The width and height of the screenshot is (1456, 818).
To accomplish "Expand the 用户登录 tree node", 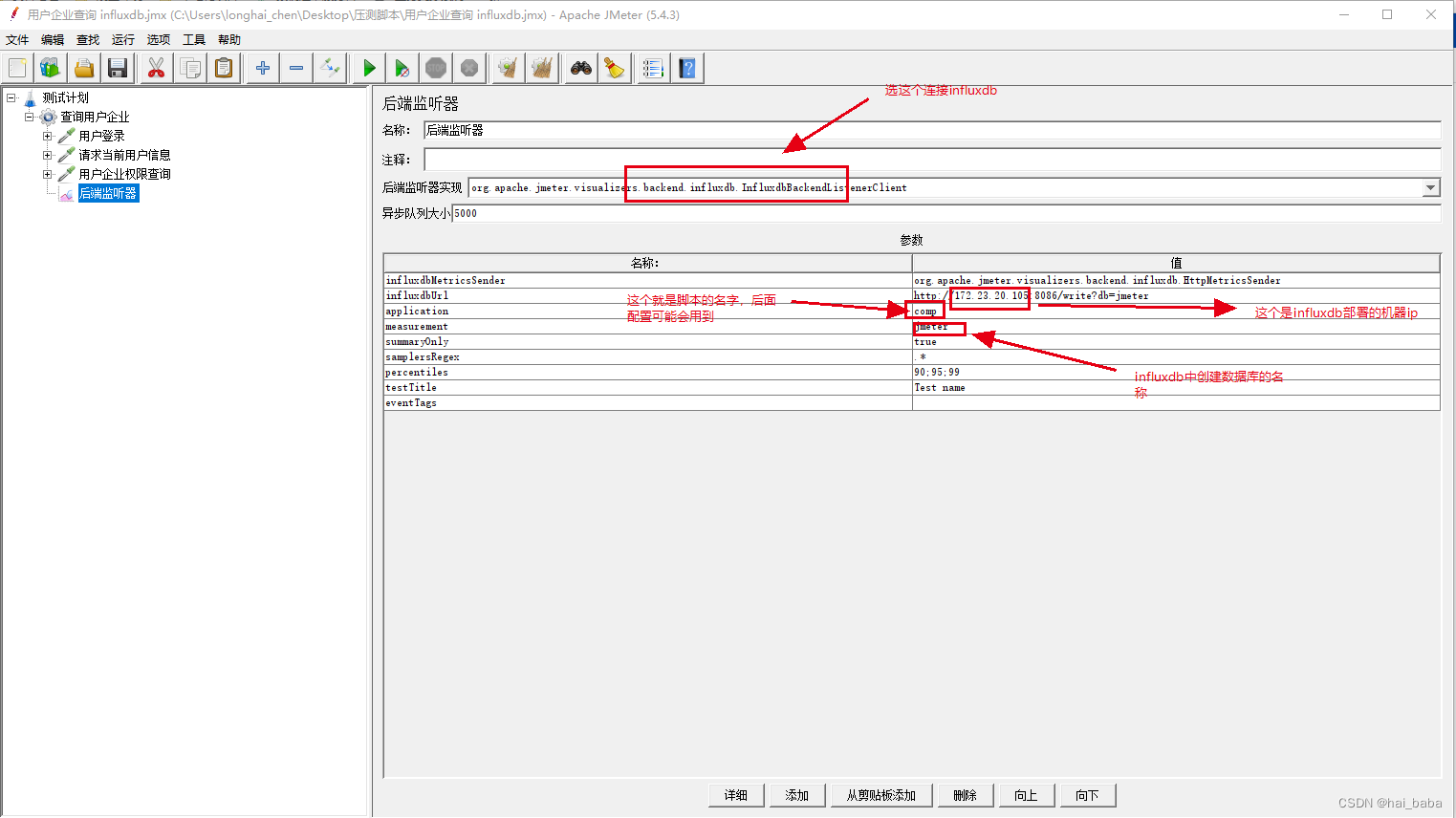I will 47,136.
